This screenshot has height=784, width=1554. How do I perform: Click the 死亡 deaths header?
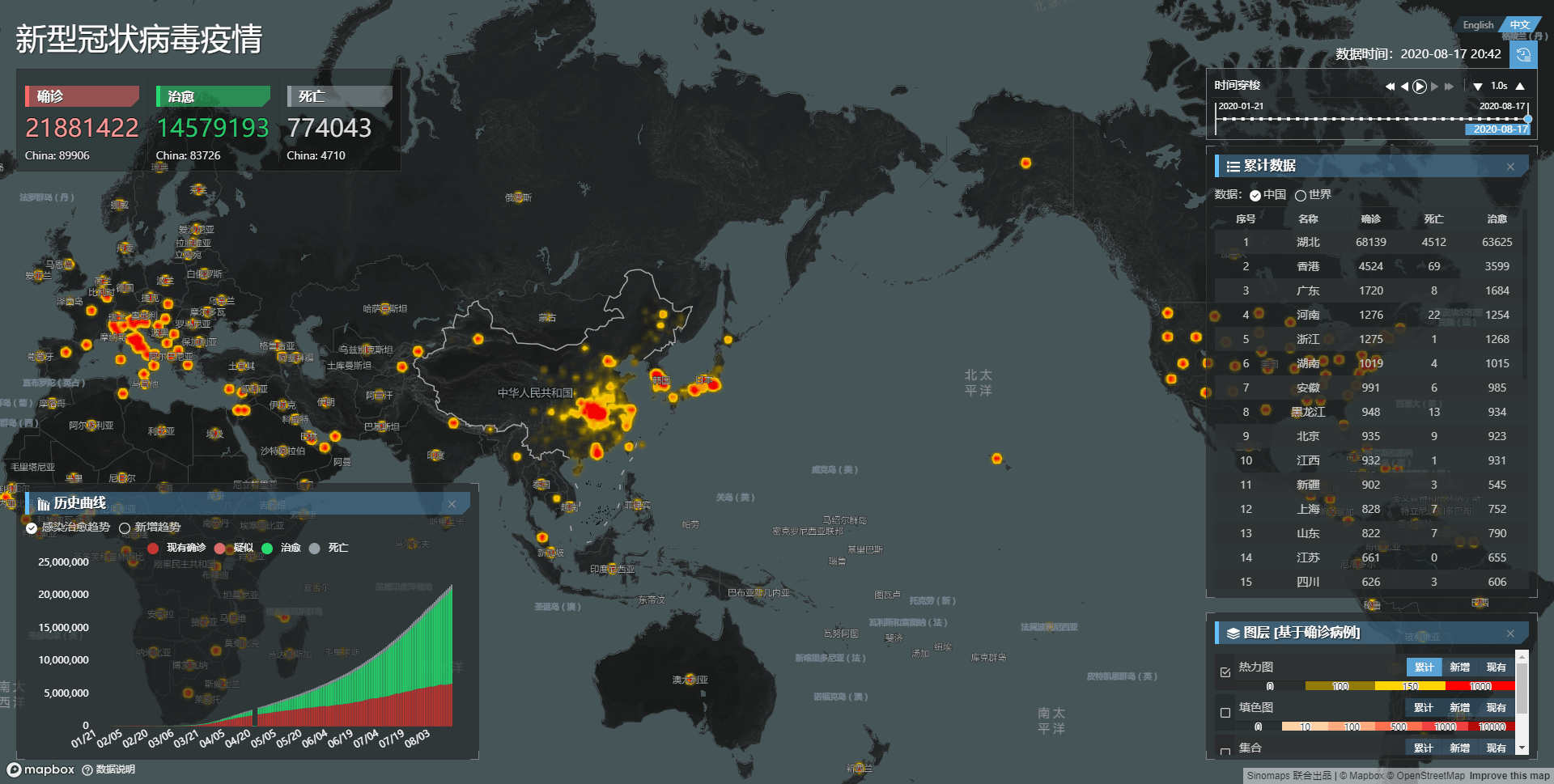340,96
